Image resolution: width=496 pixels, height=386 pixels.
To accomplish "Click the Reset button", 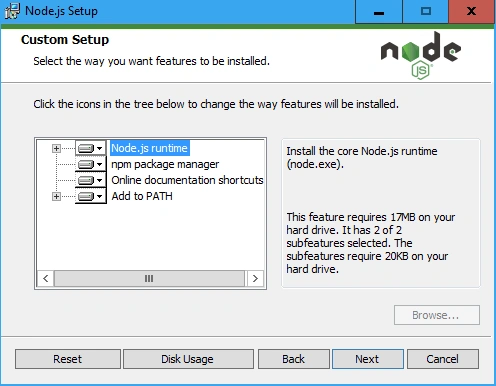I will pos(68,359).
